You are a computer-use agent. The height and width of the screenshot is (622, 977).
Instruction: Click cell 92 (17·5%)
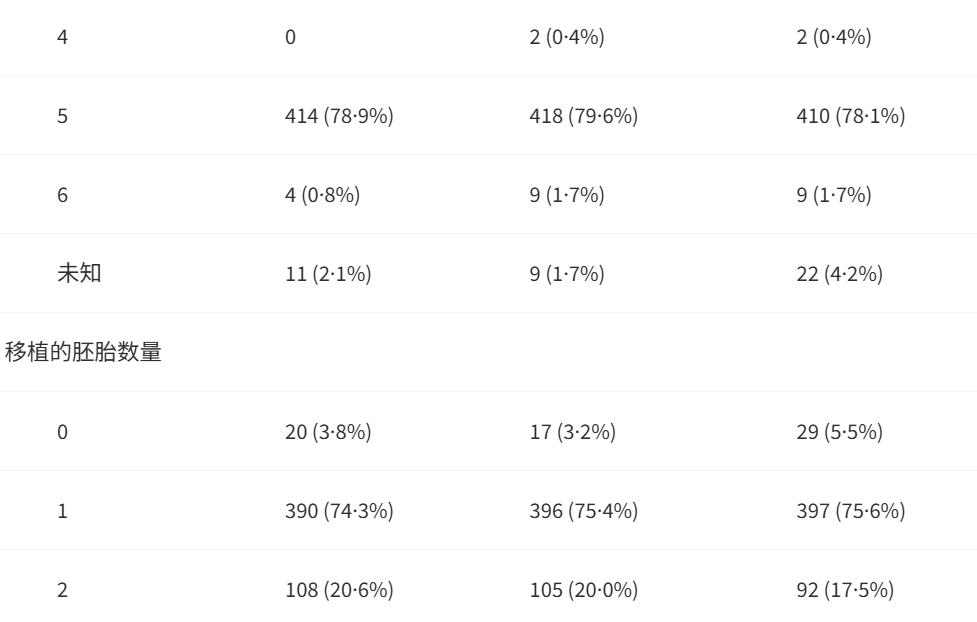[x=845, y=590]
